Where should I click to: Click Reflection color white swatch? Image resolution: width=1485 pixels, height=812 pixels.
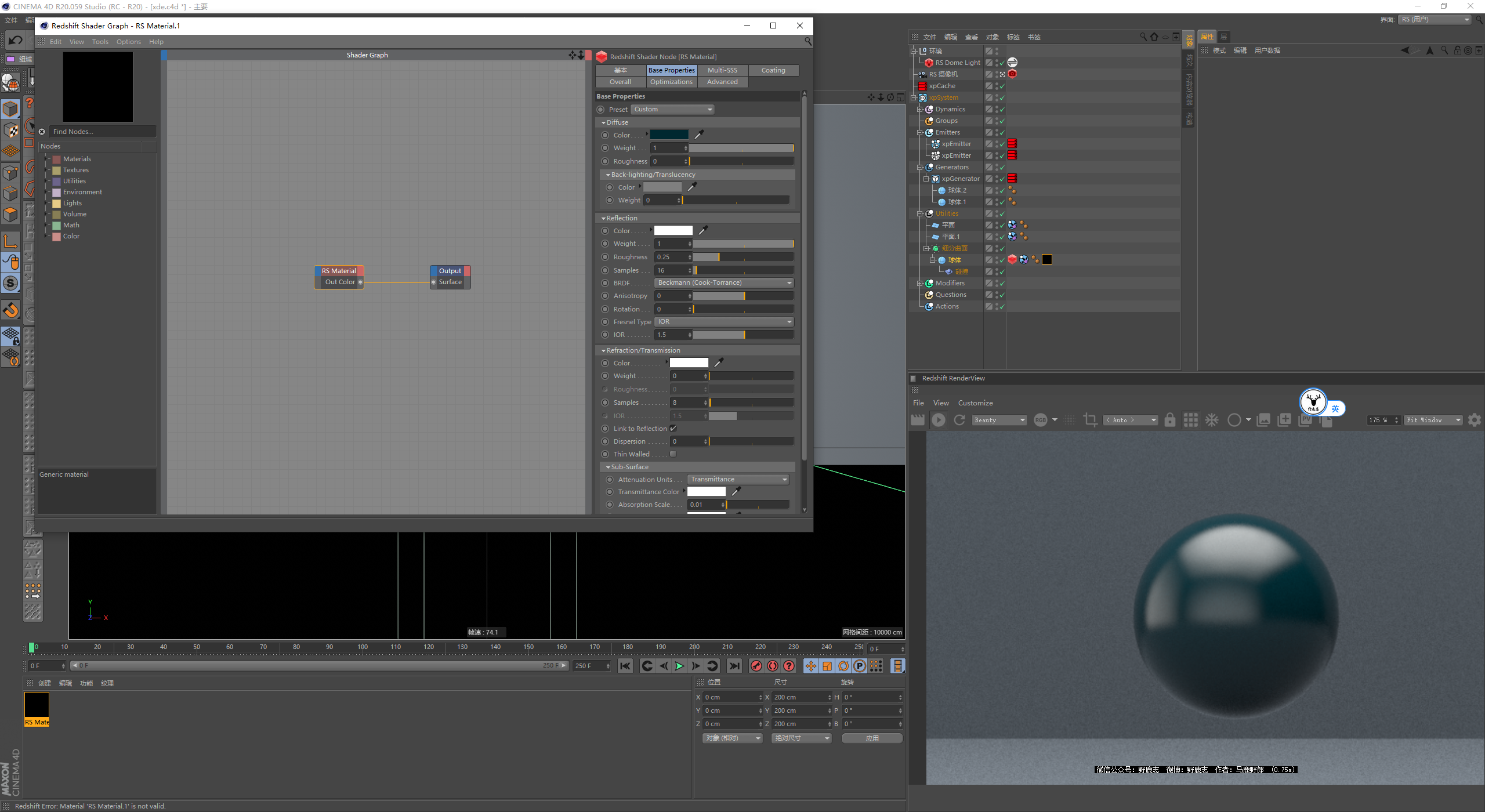pos(673,231)
